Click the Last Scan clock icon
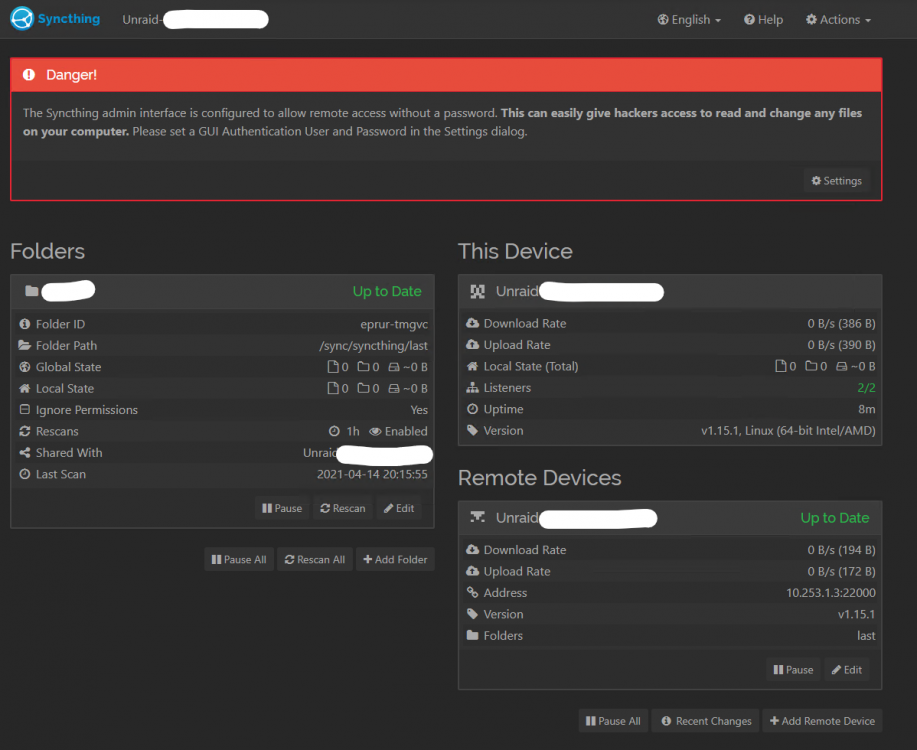 [x=25, y=474]
